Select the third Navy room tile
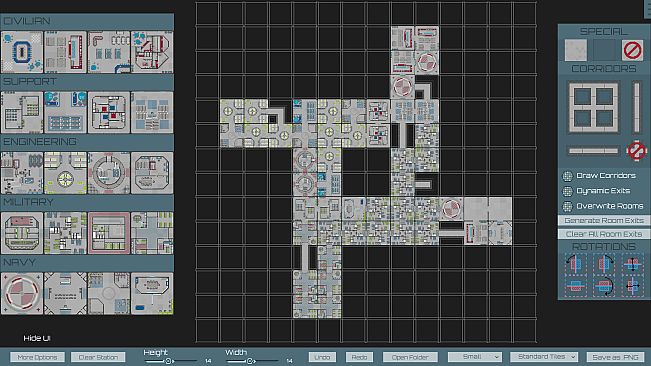The image size is (651, 366). click(109, 293)
